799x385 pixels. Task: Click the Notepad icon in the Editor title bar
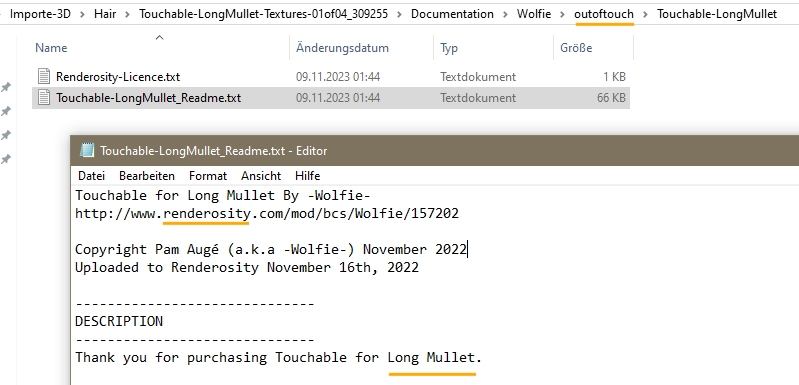(87, 150)
